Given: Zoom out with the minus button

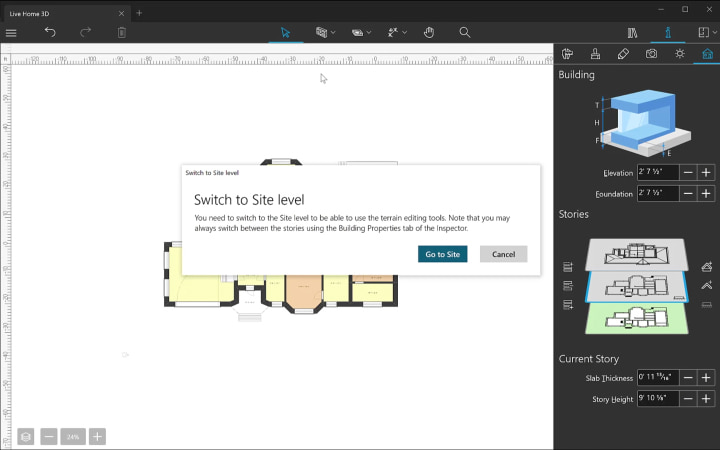Looking at the screenshot, I should pos(49,437).
